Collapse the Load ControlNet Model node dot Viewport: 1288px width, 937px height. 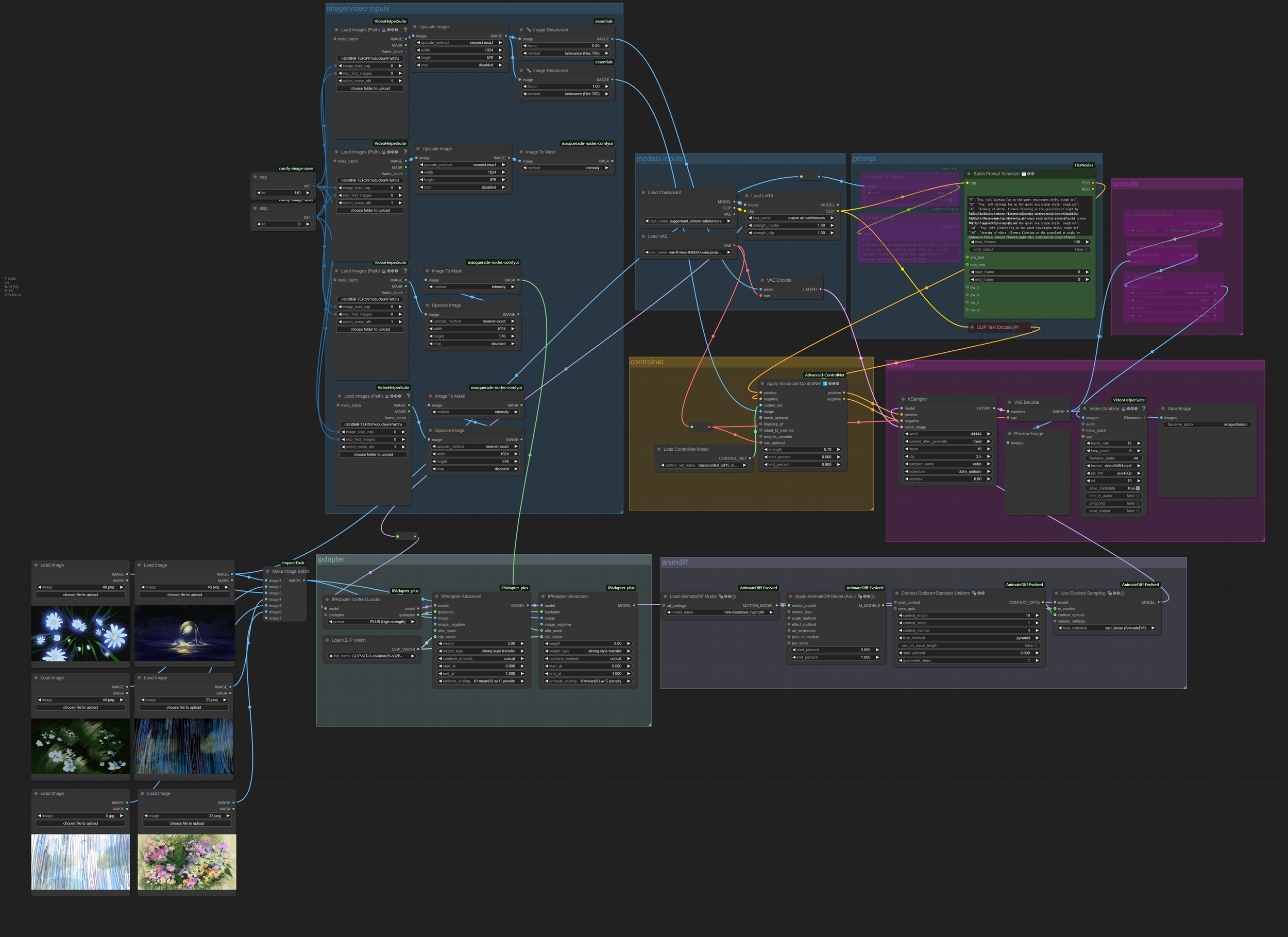coord(658,449)
